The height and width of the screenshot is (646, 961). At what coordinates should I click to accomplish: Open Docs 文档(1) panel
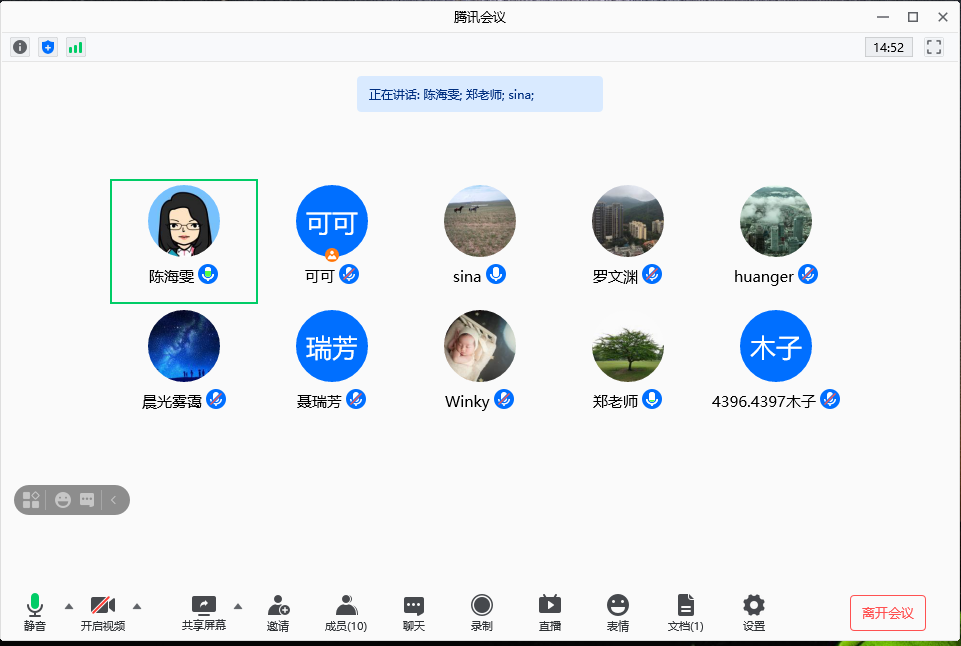pos(685,612)
